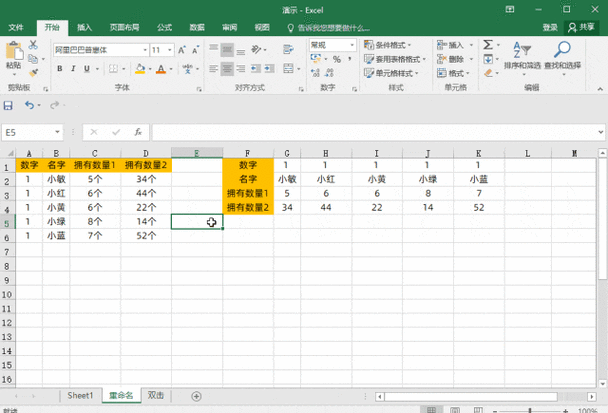Collapse the ribbon with chevron
The height and width of the screenshot is (413, 608).
(600, 89)
